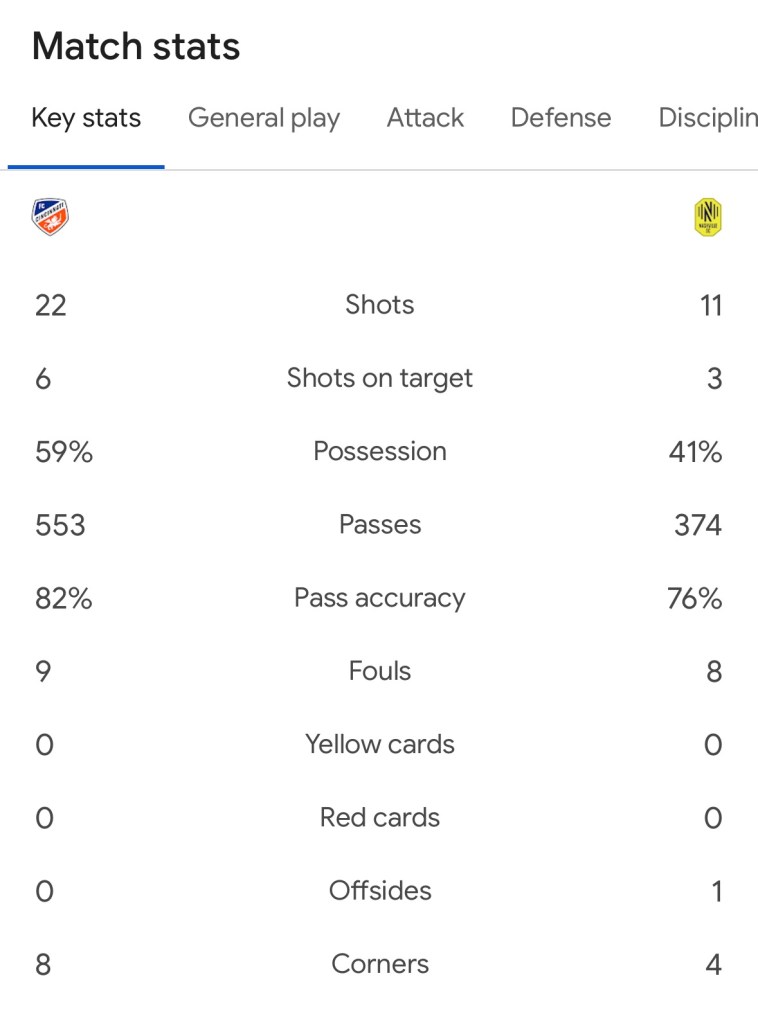Click the Nashville SC team logo
The width and height of the screenshot is (758, 1023).
tap(708, 218)
